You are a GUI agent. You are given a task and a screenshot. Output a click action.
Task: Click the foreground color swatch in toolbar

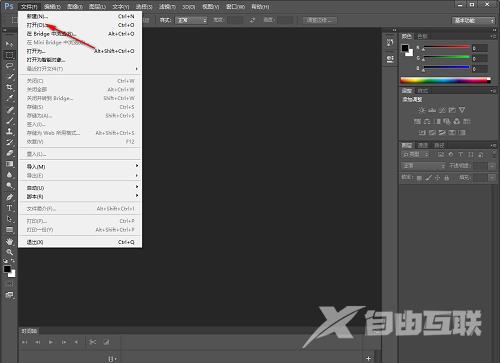[x=7, y=269]
